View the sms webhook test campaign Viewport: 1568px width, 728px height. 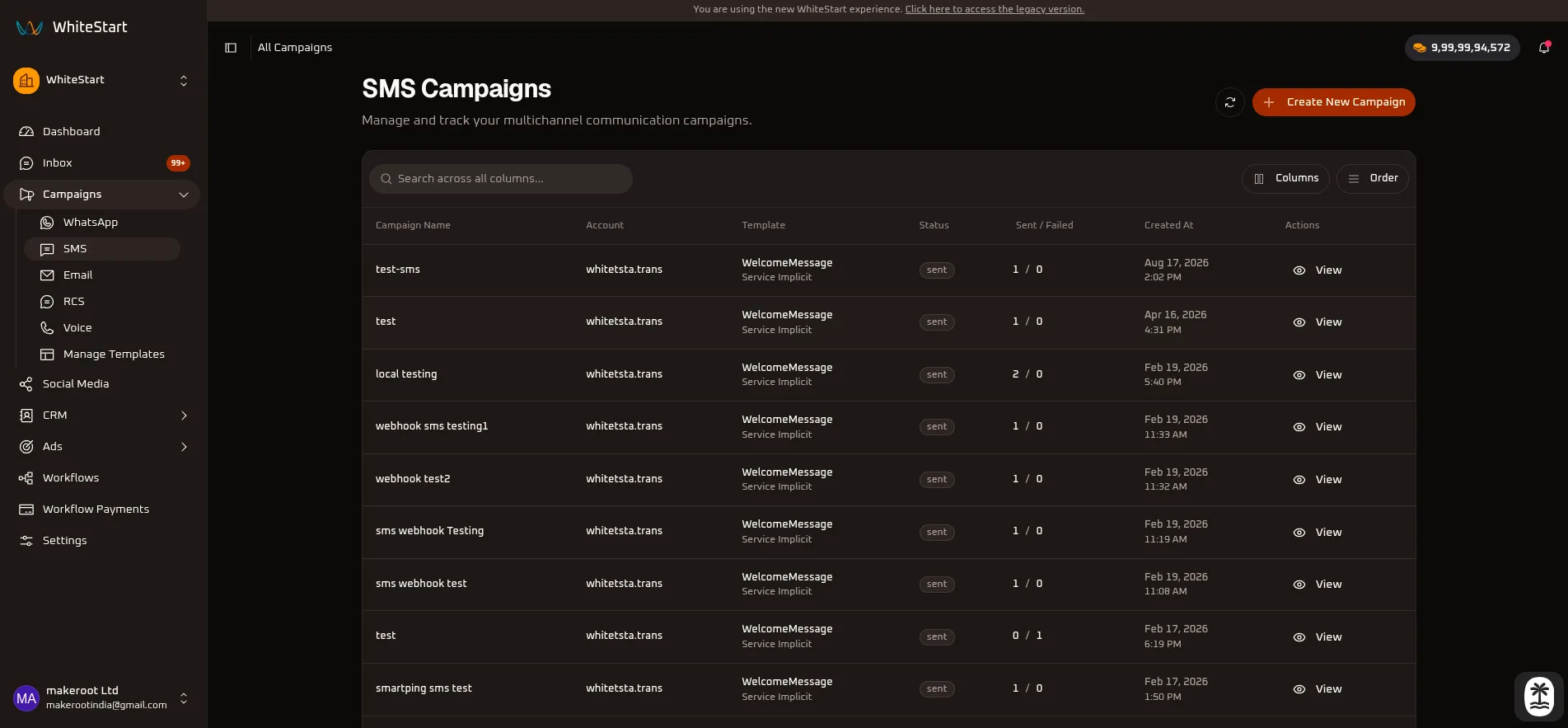pos(1318,585)
